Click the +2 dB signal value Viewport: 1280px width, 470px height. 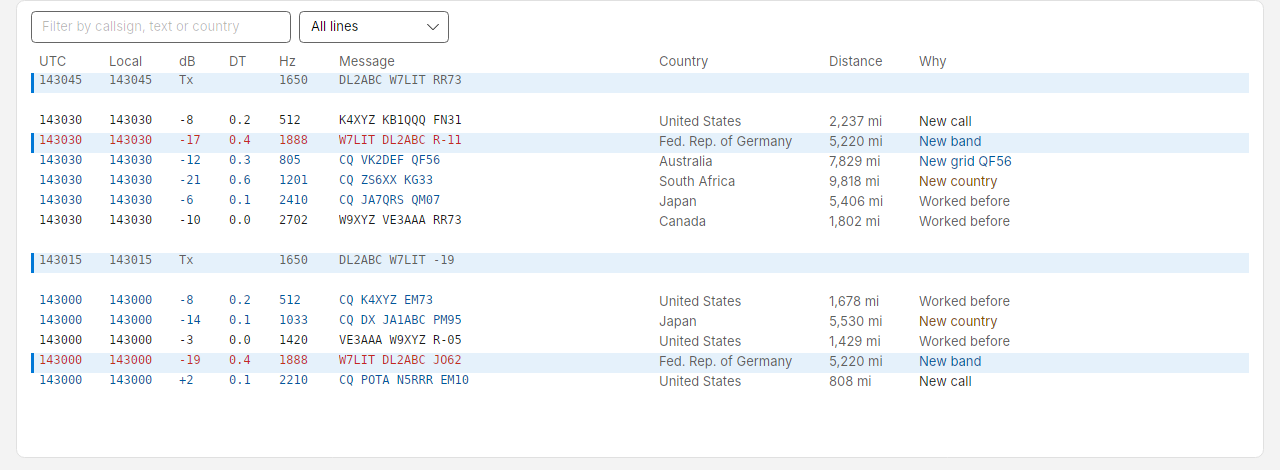[186, 380]
